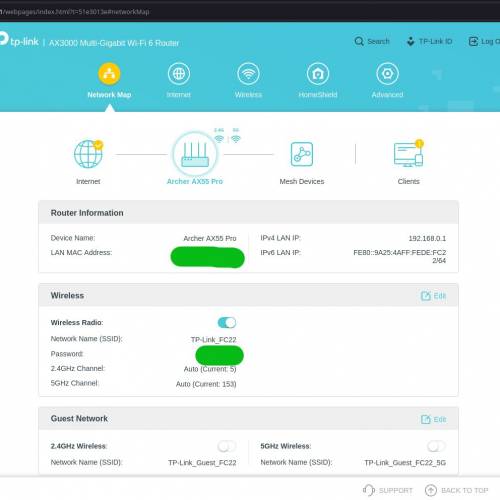The height and width of the screenshot is (500, 500).
Task: Click the guest SSID TP-Link_Guest_FC22
Action: 202,463
